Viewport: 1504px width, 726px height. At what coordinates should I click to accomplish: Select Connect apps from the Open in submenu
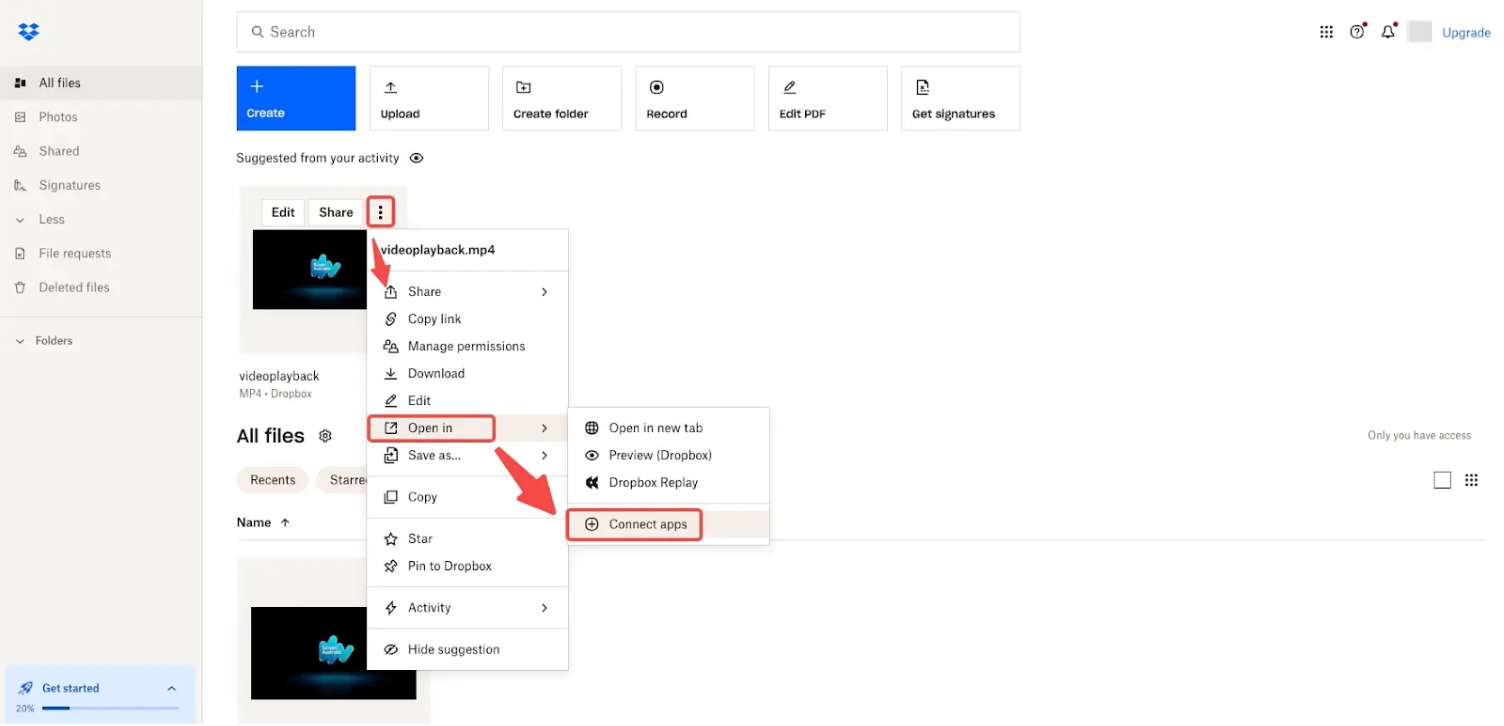[x=645, y=524]
